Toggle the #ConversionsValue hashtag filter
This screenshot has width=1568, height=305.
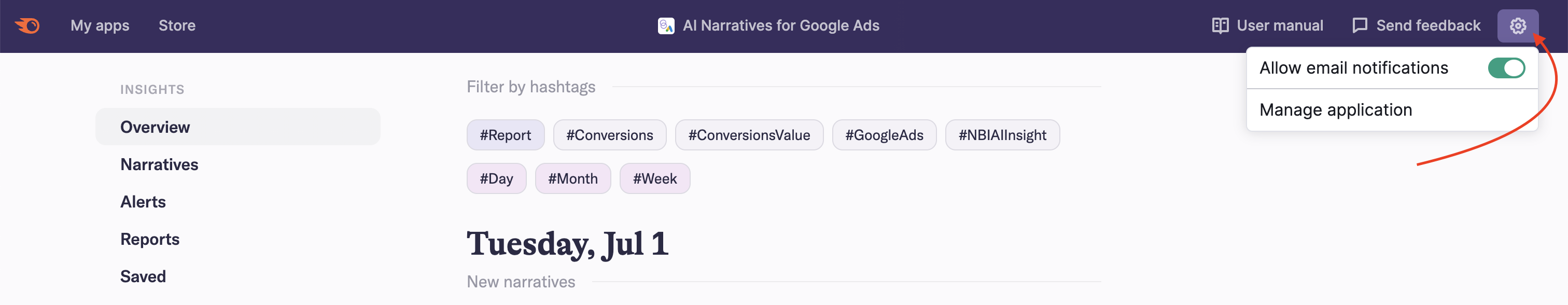(749, 135)
